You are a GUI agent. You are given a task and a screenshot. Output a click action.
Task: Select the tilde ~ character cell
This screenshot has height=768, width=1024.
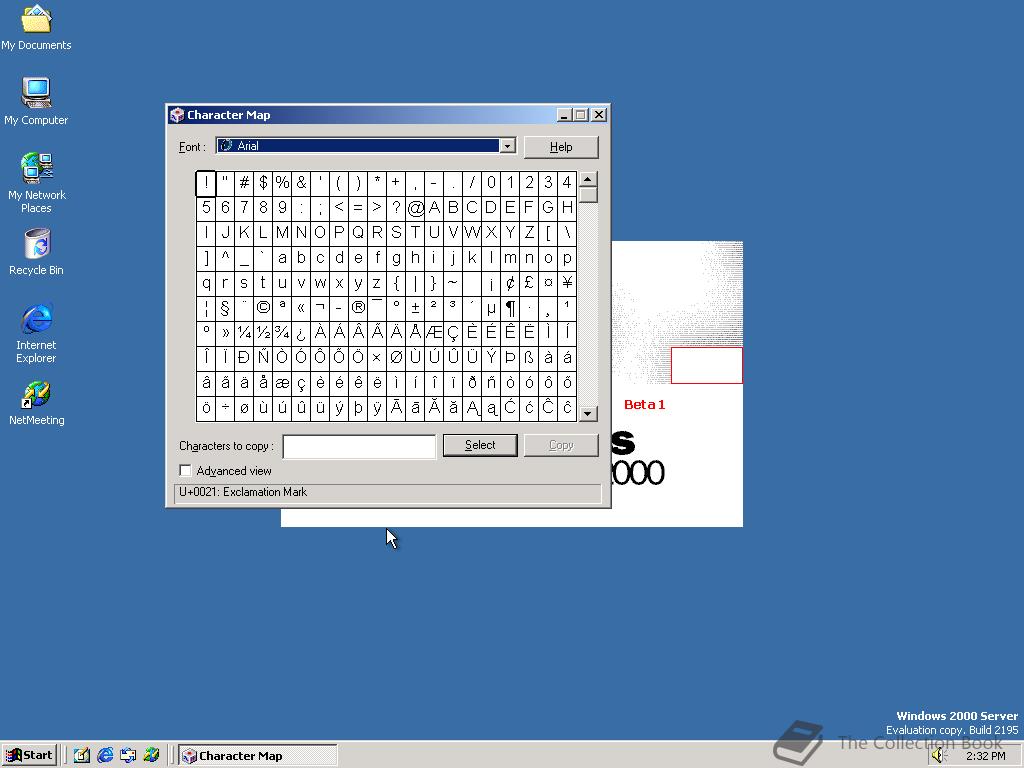453,283
